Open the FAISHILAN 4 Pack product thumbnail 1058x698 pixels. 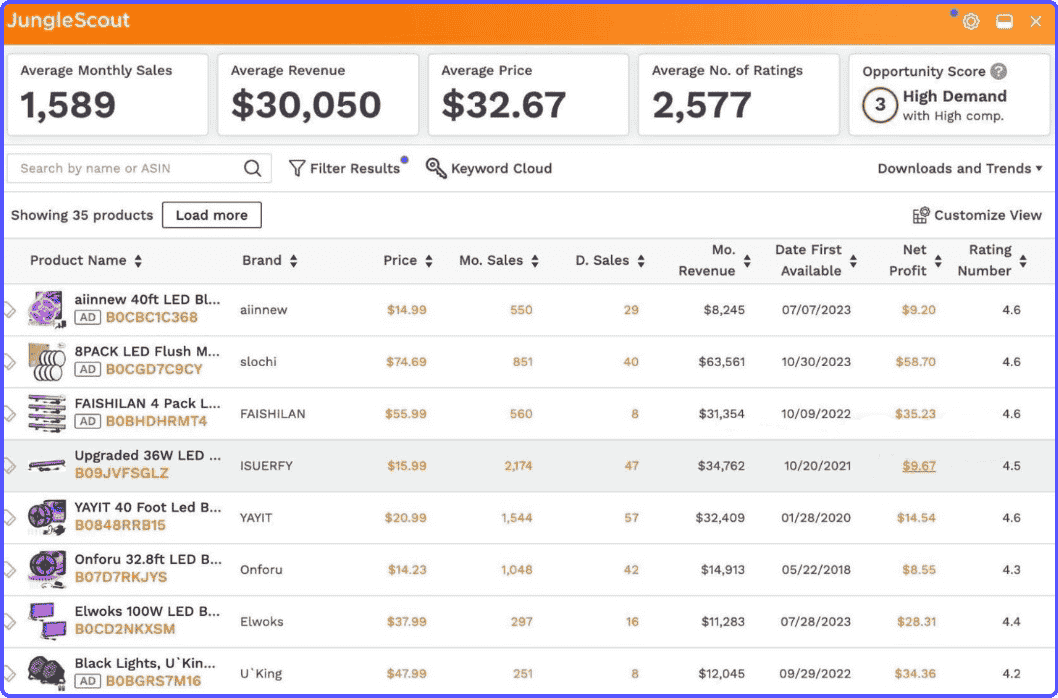(x=47, y=413)
